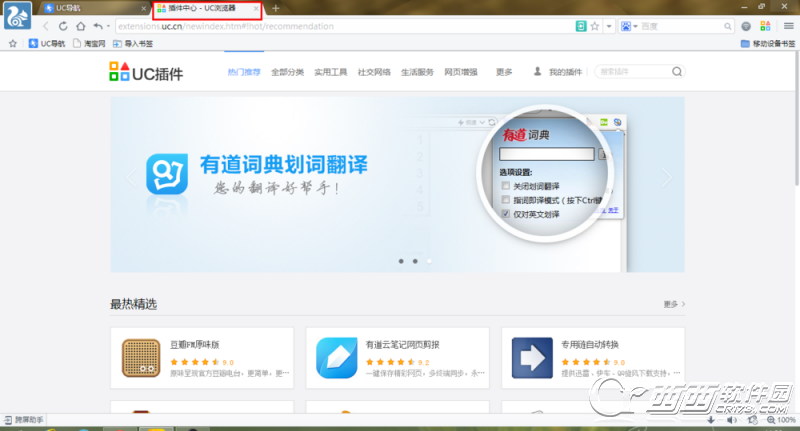Select the 插件中心 - UC浏览器 tab

coord(207,8)
